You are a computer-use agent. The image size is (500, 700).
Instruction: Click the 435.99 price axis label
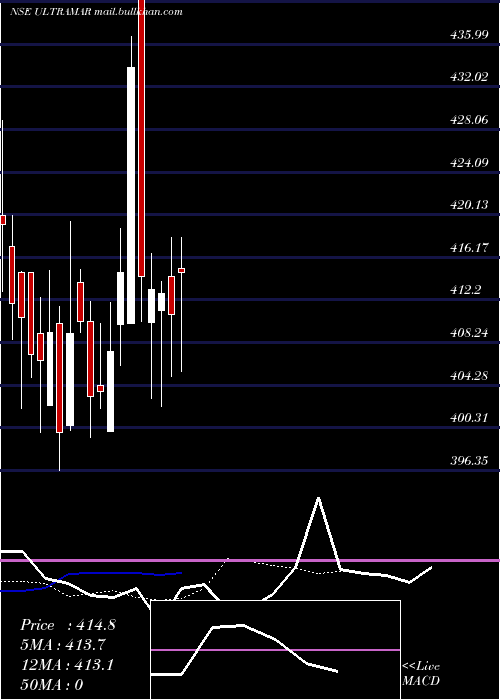[x=469, y=34]
